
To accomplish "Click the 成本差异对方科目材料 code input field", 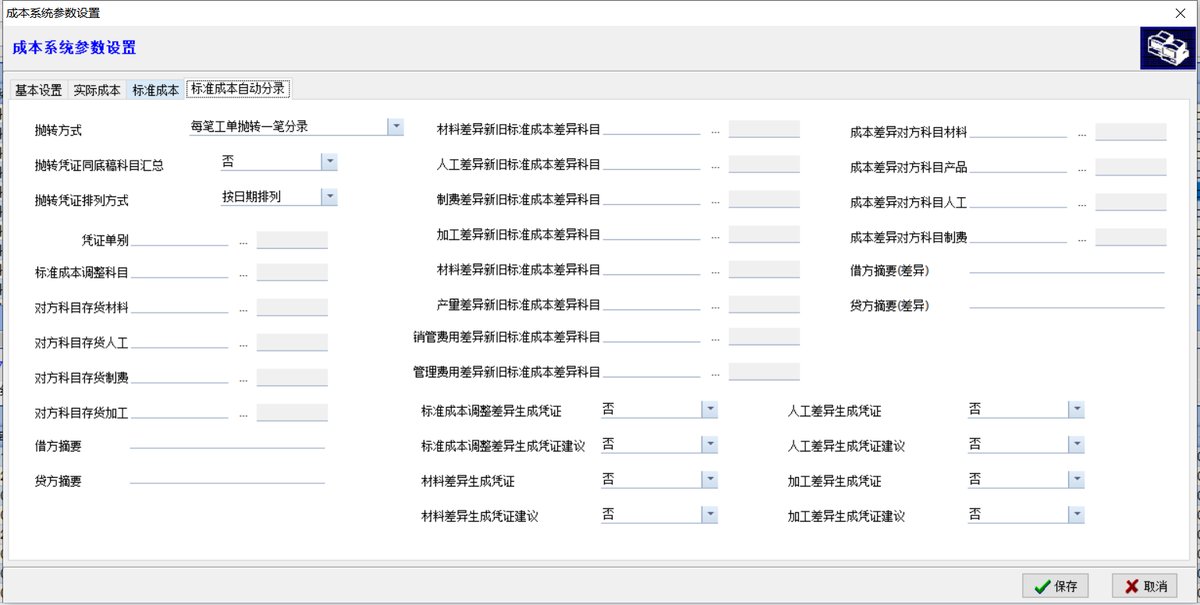I will pos(1018,132).
